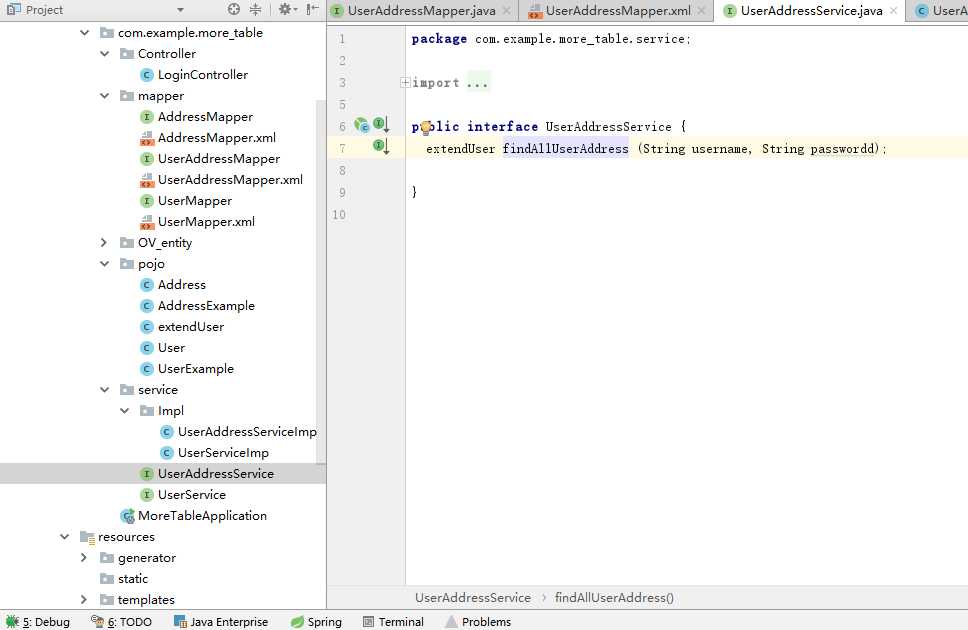The image size is (968, 630).
Task: Hide the Project tool window icon
Action: coord(312,9)
